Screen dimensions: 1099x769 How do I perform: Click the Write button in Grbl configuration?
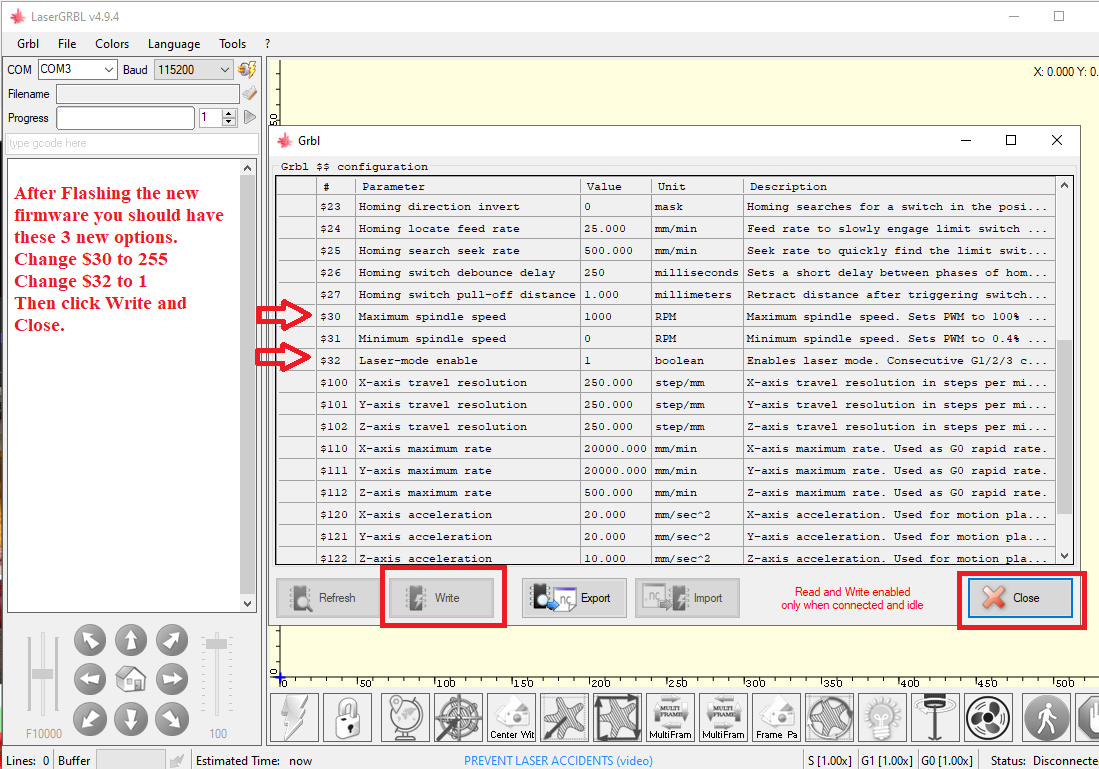(x=443, y=597)
